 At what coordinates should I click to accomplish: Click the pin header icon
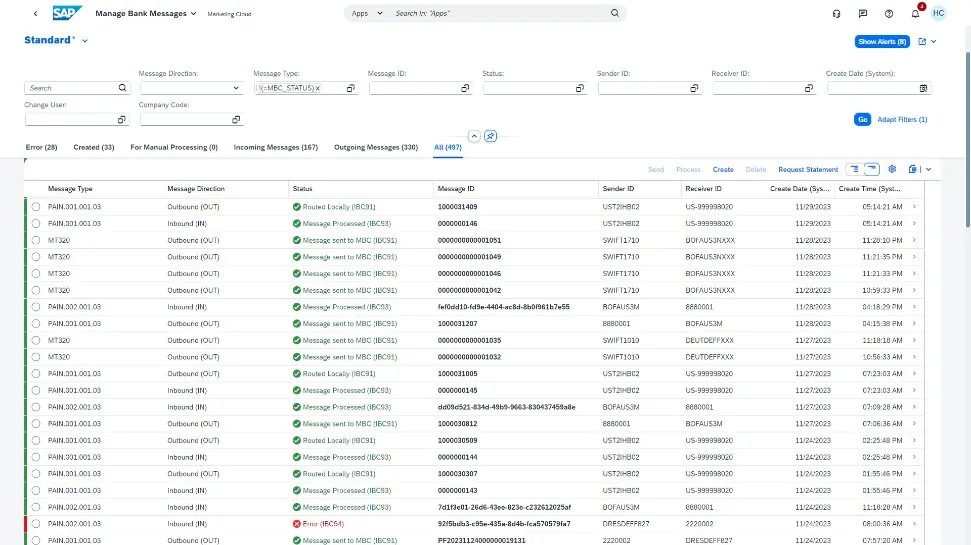point(491,136)
